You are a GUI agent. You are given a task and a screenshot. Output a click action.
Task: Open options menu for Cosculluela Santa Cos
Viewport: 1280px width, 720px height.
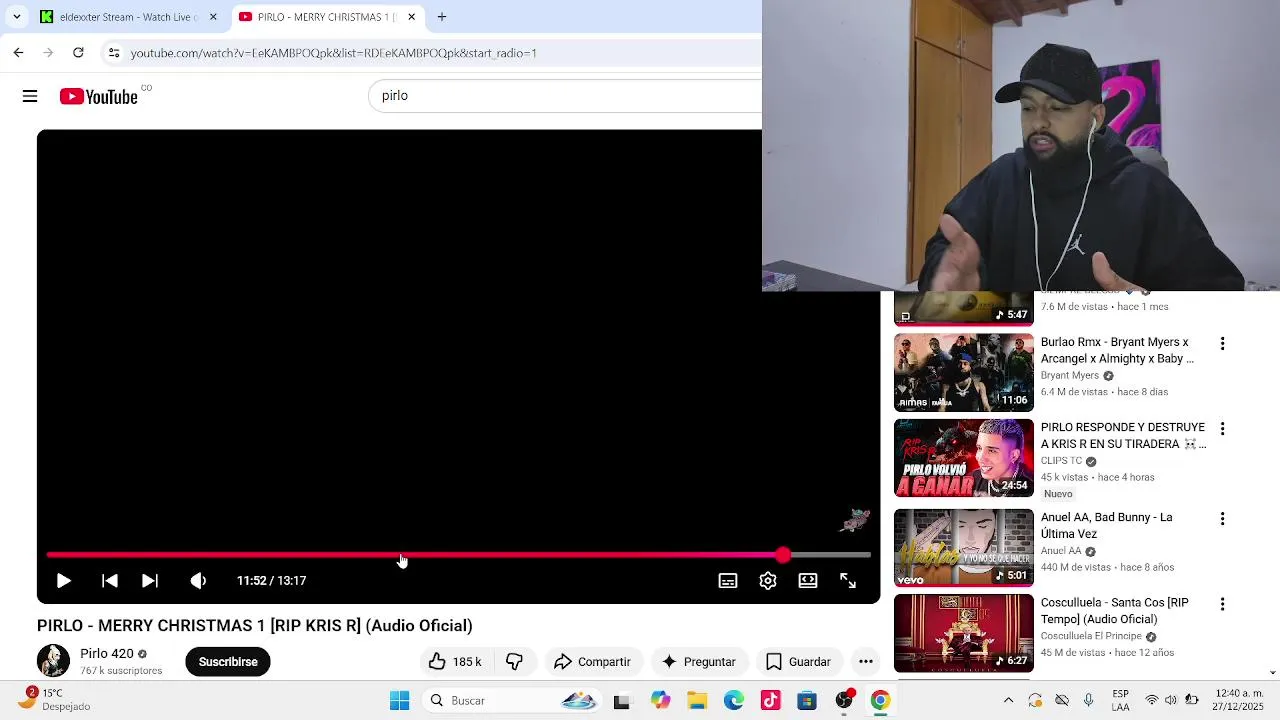pos(1222,604)
